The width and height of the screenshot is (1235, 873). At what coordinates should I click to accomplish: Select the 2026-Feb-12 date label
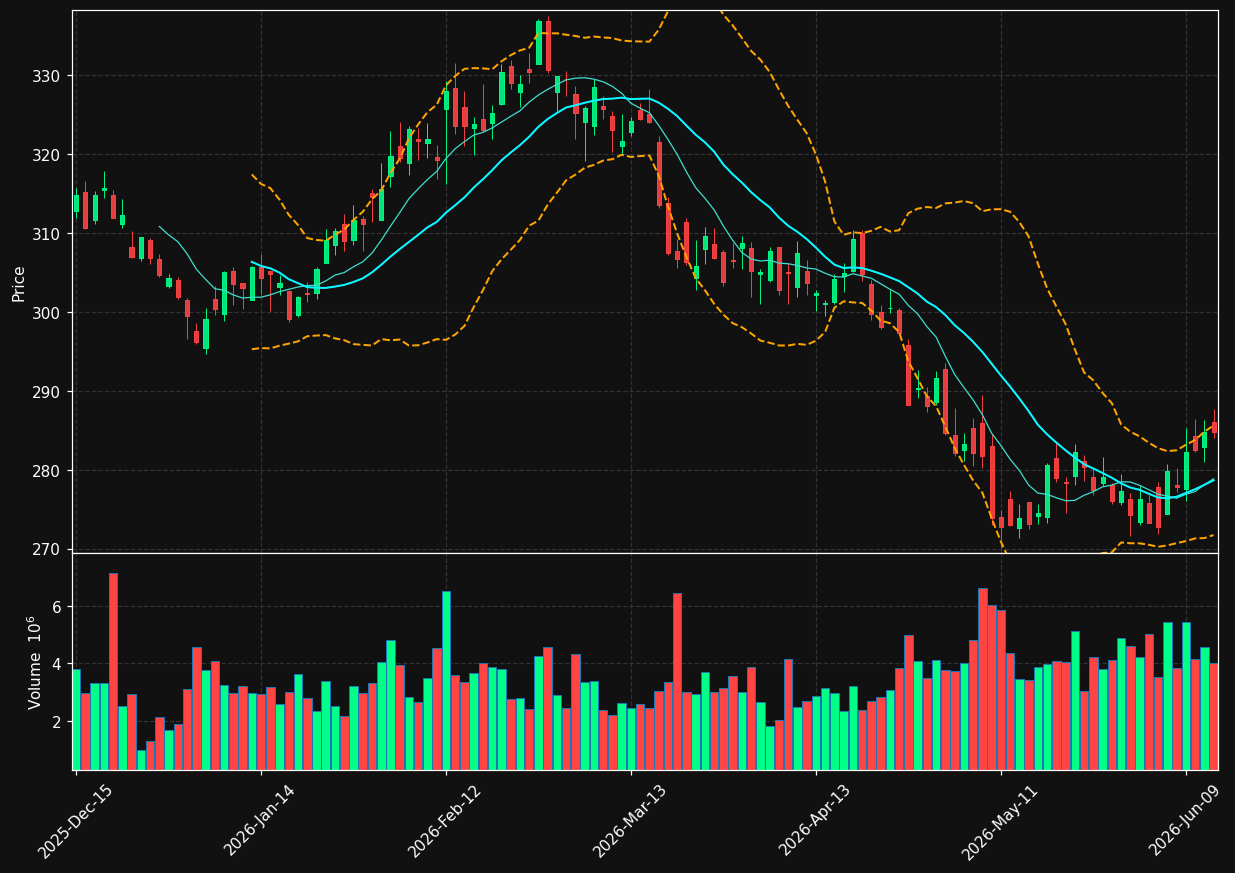[x=446, y=821]
